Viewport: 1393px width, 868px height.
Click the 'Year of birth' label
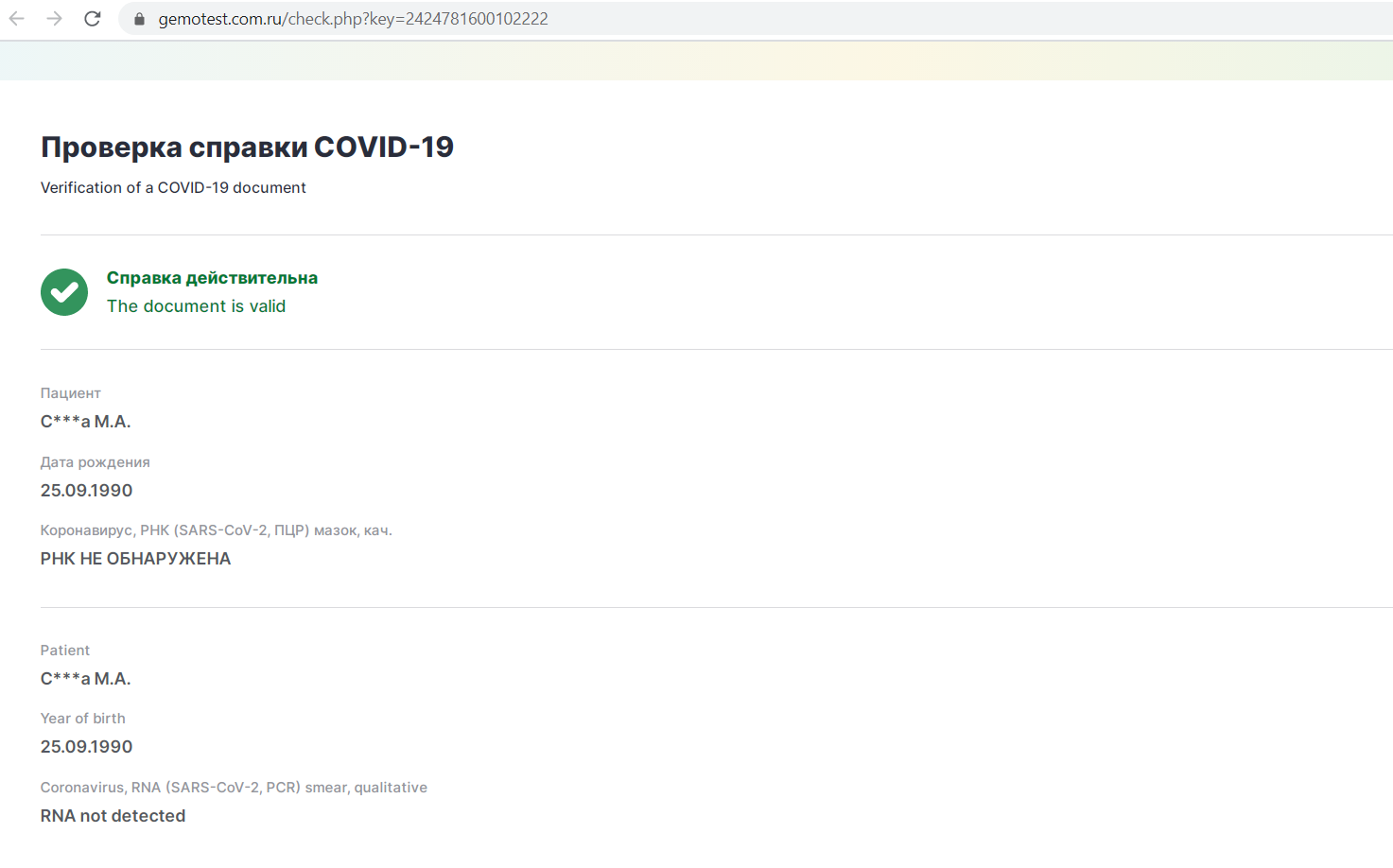tap(82, 719)
